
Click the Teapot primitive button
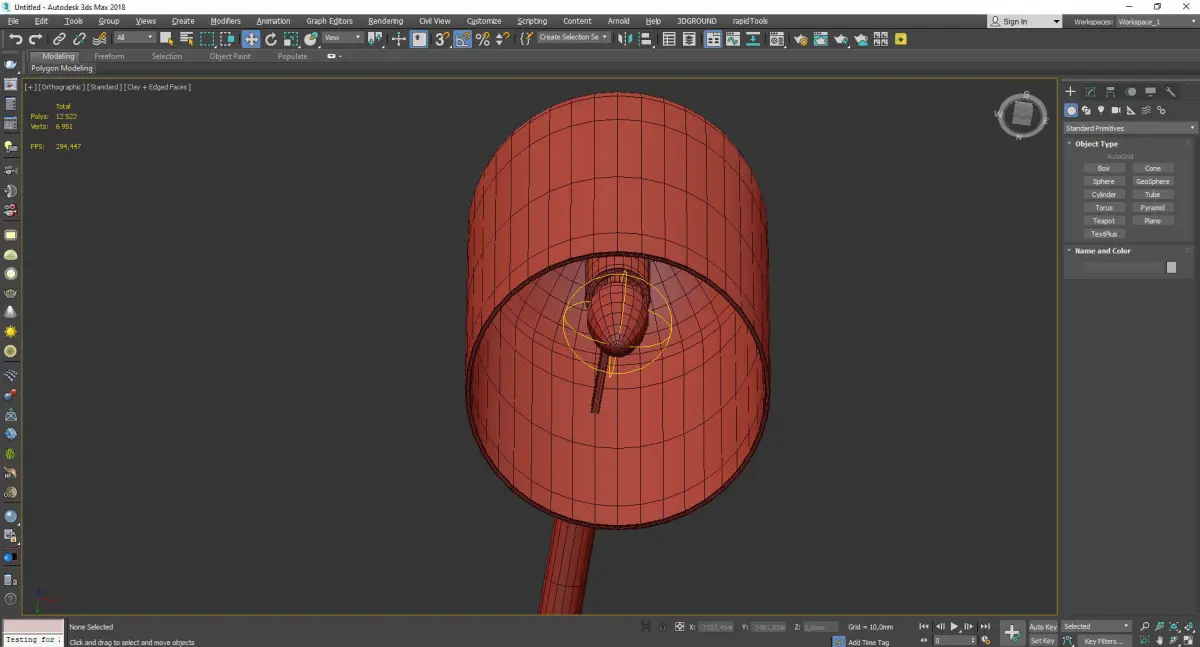coord(1103,221)
